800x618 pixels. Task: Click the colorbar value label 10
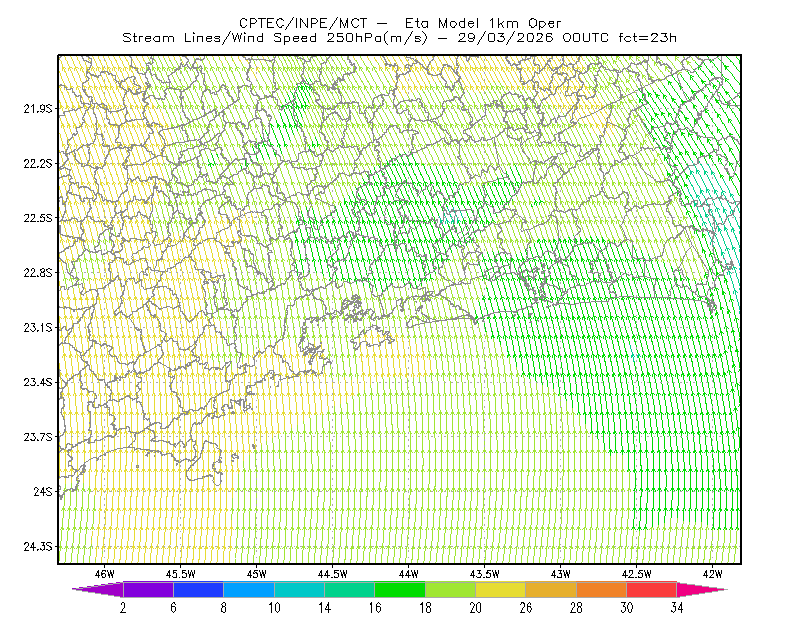(274, 608)
